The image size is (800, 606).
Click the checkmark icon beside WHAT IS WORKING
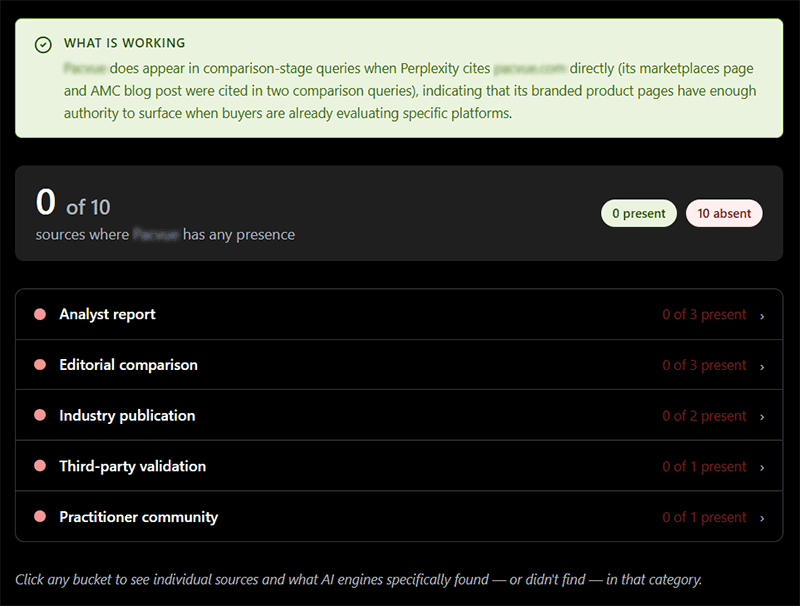[x=43, y=45]
